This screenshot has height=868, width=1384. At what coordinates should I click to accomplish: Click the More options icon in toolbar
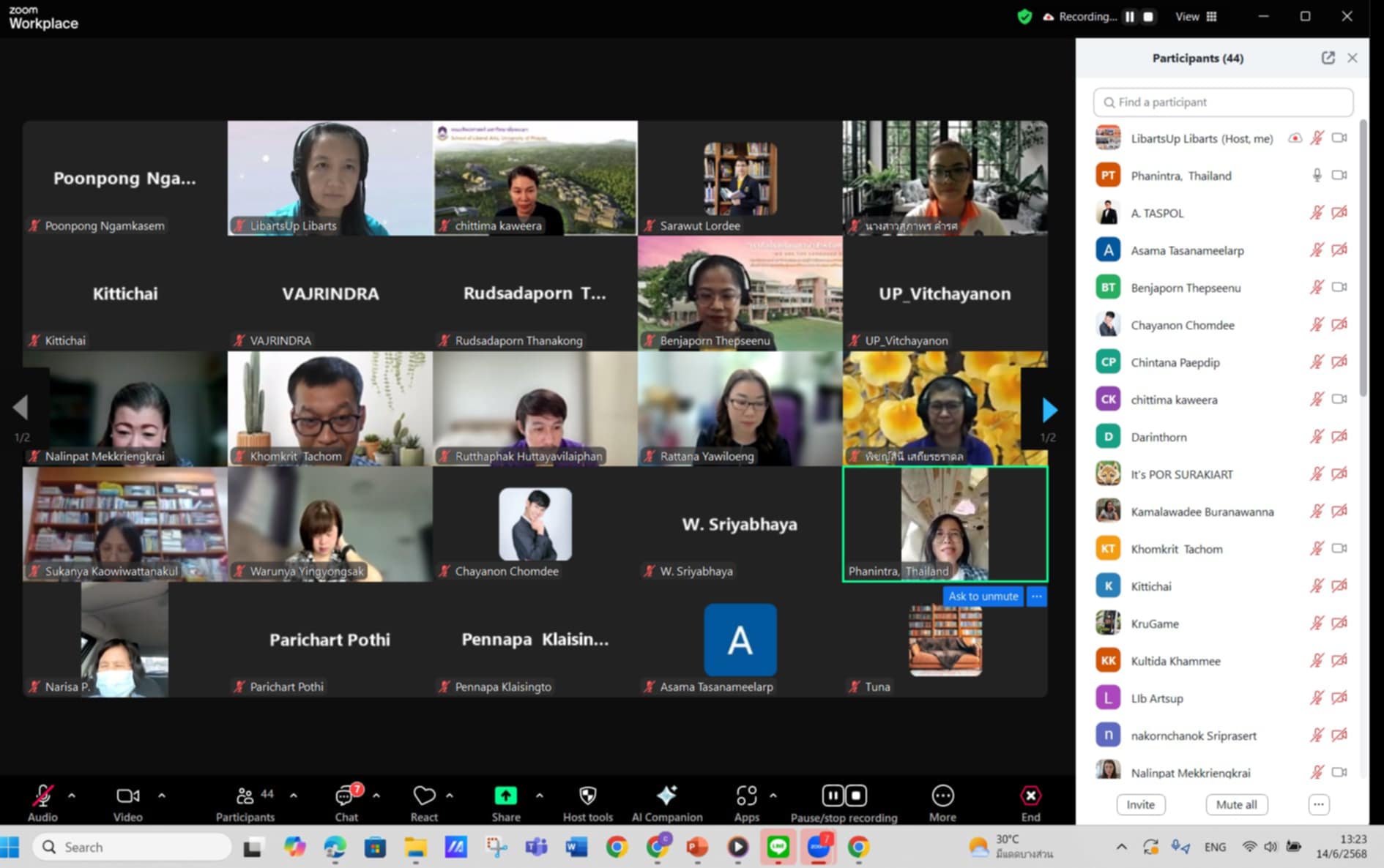point(942,796)
